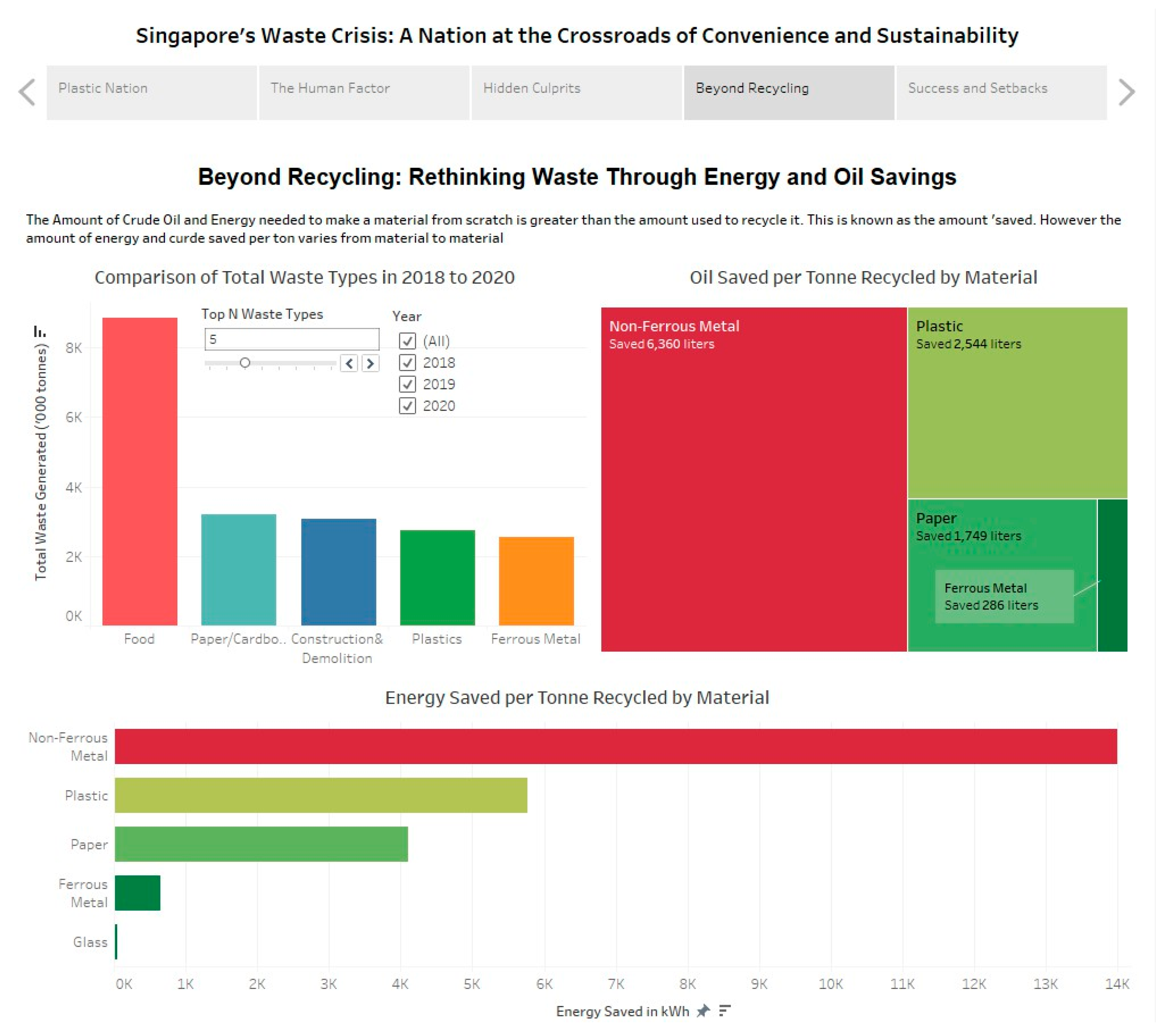Decrease Top N with left stepper arrow
1172x1036 pixels.
tap(349, 363)
